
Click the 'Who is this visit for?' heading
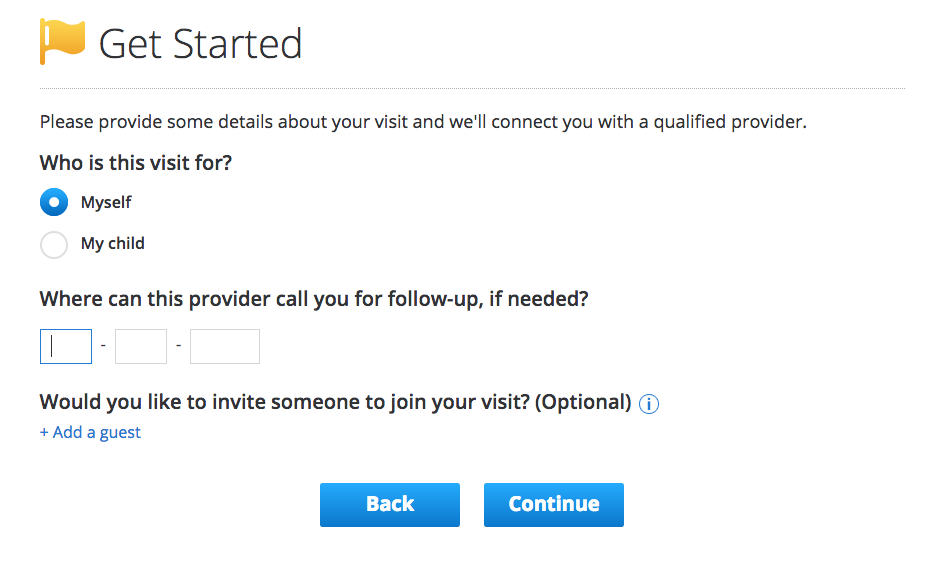coord(136,162)
